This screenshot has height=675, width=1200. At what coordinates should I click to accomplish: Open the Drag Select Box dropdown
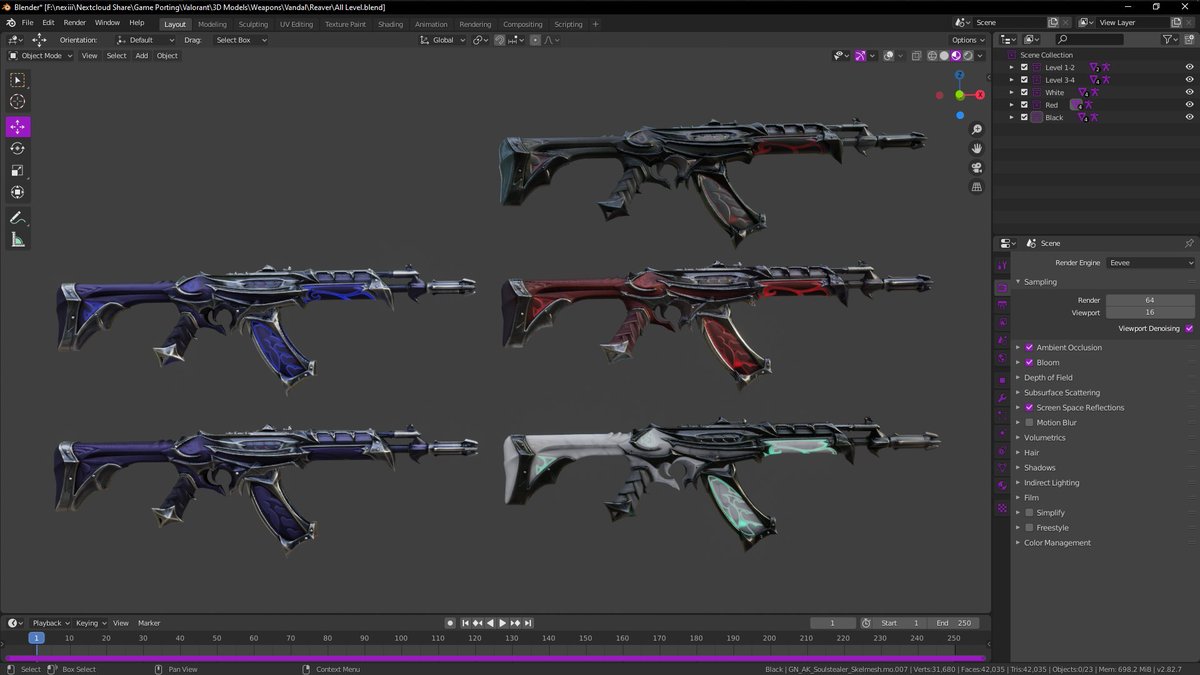(240, 40)
